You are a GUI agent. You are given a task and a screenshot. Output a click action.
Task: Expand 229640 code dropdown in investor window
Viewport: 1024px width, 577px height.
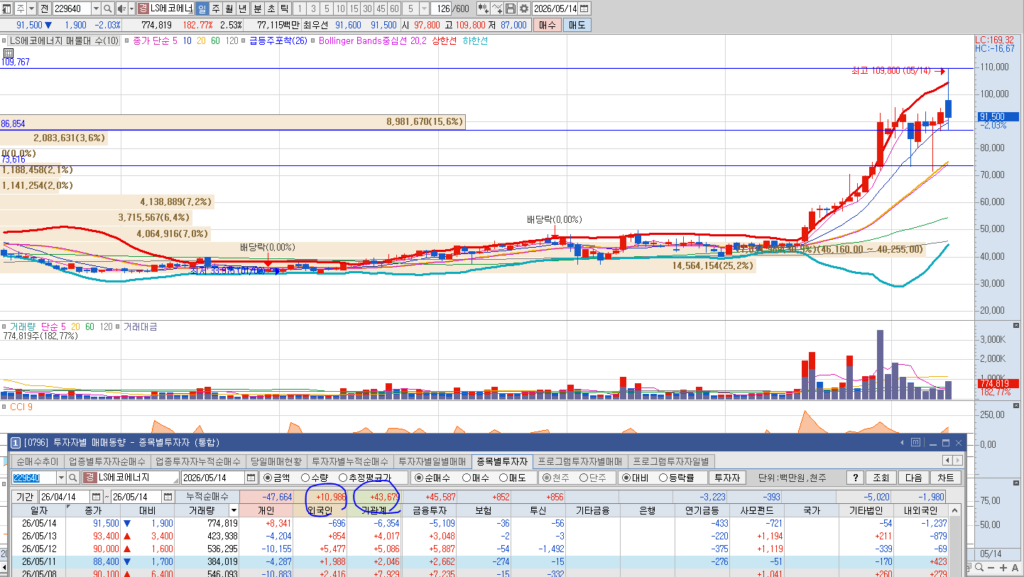click(x=61, y=478)
